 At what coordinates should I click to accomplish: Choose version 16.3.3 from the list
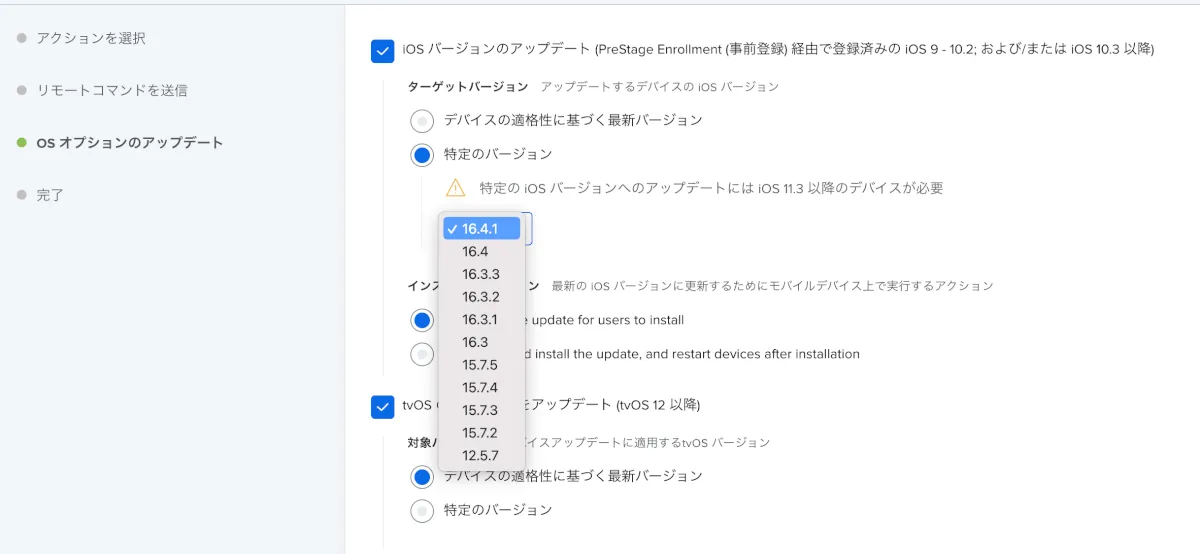[x=481, y=274]
